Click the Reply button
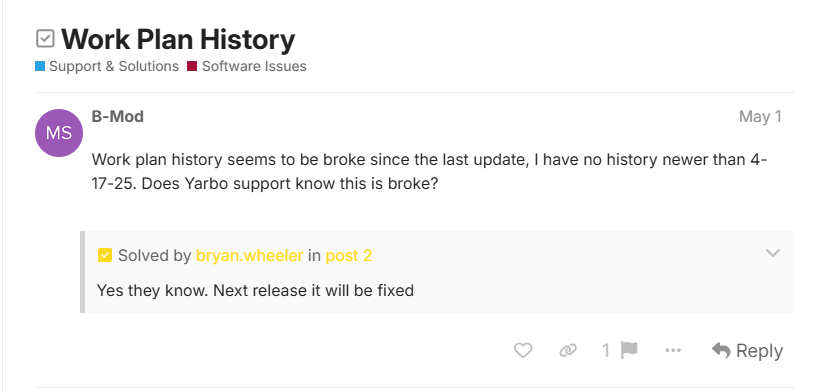Viewport: 813px width, 392px height. pos(747,351)
